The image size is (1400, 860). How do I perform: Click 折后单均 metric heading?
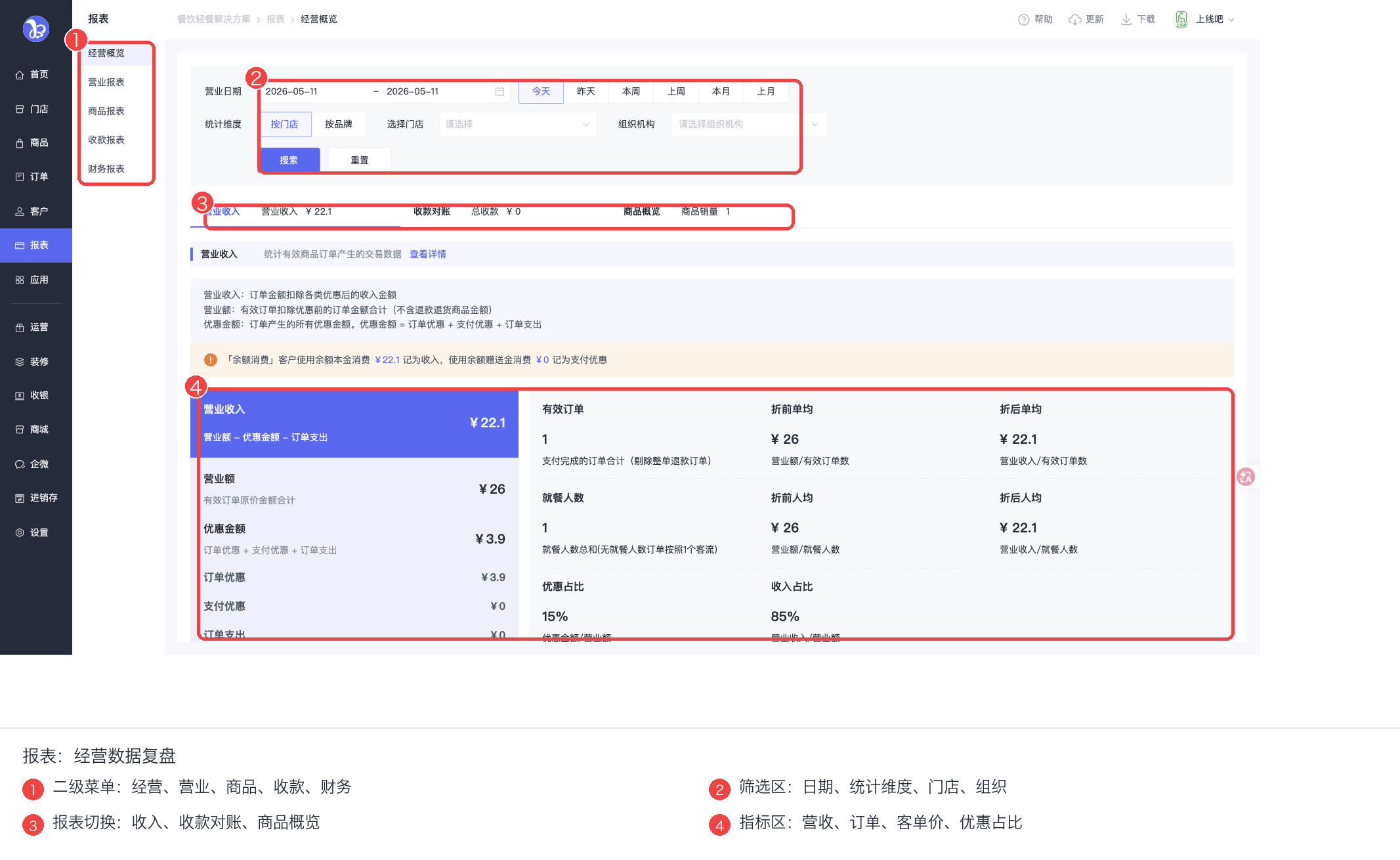click(x=1021, y=409)
